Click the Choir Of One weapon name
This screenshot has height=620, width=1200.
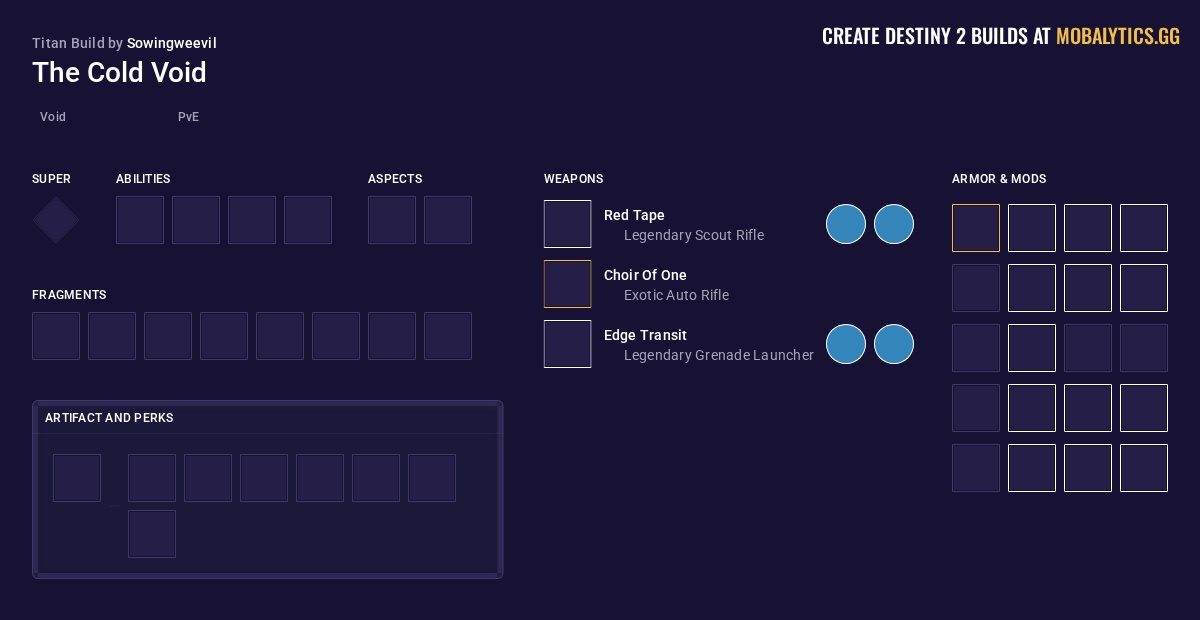(x=645, y=275)
